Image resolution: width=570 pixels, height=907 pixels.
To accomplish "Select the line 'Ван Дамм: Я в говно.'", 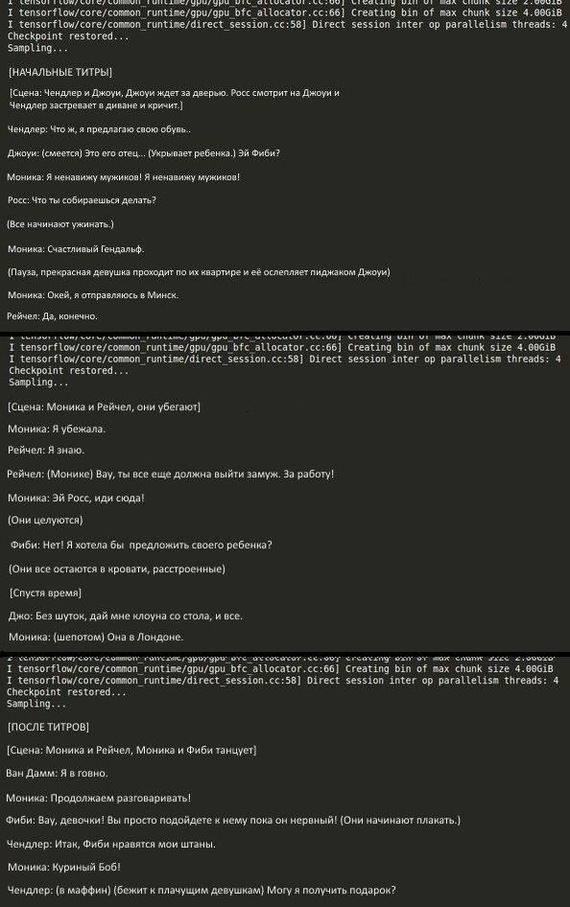I will point(57,773).
